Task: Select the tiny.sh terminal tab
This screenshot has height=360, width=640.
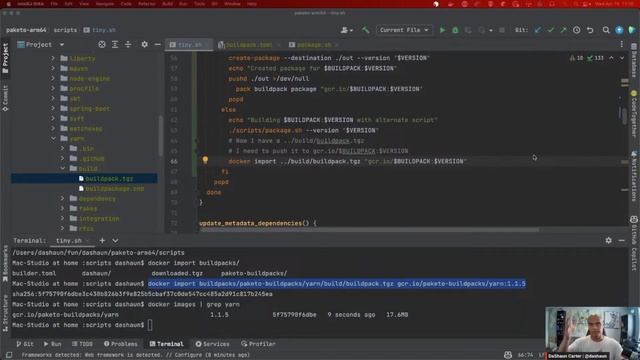Action: 71,240
